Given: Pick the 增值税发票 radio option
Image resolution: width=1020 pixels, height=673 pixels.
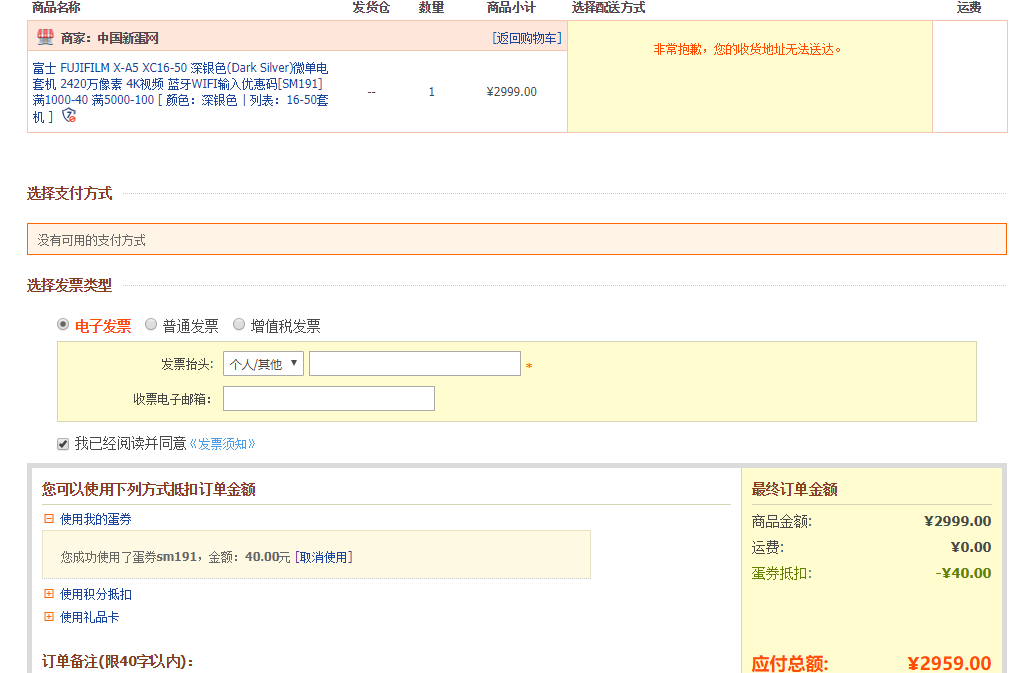Looking at the screenshot, I should [x=239, y=325].
